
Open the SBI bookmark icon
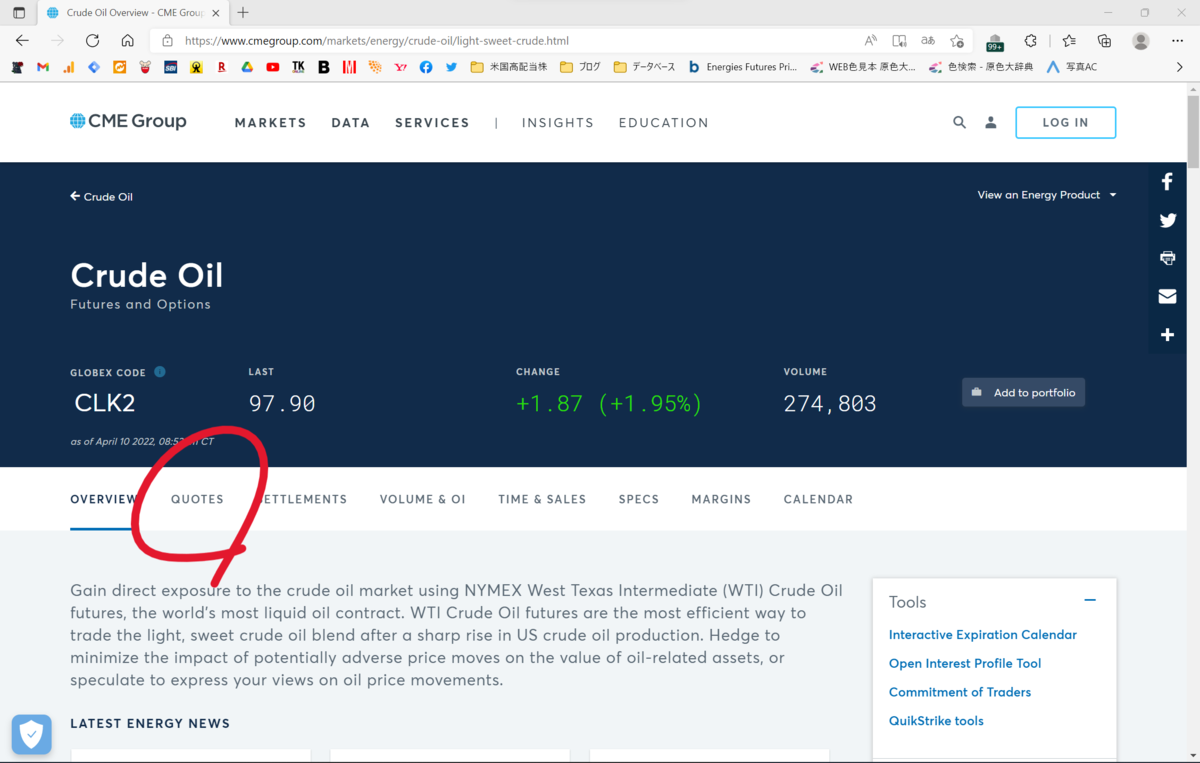(171, 67)
